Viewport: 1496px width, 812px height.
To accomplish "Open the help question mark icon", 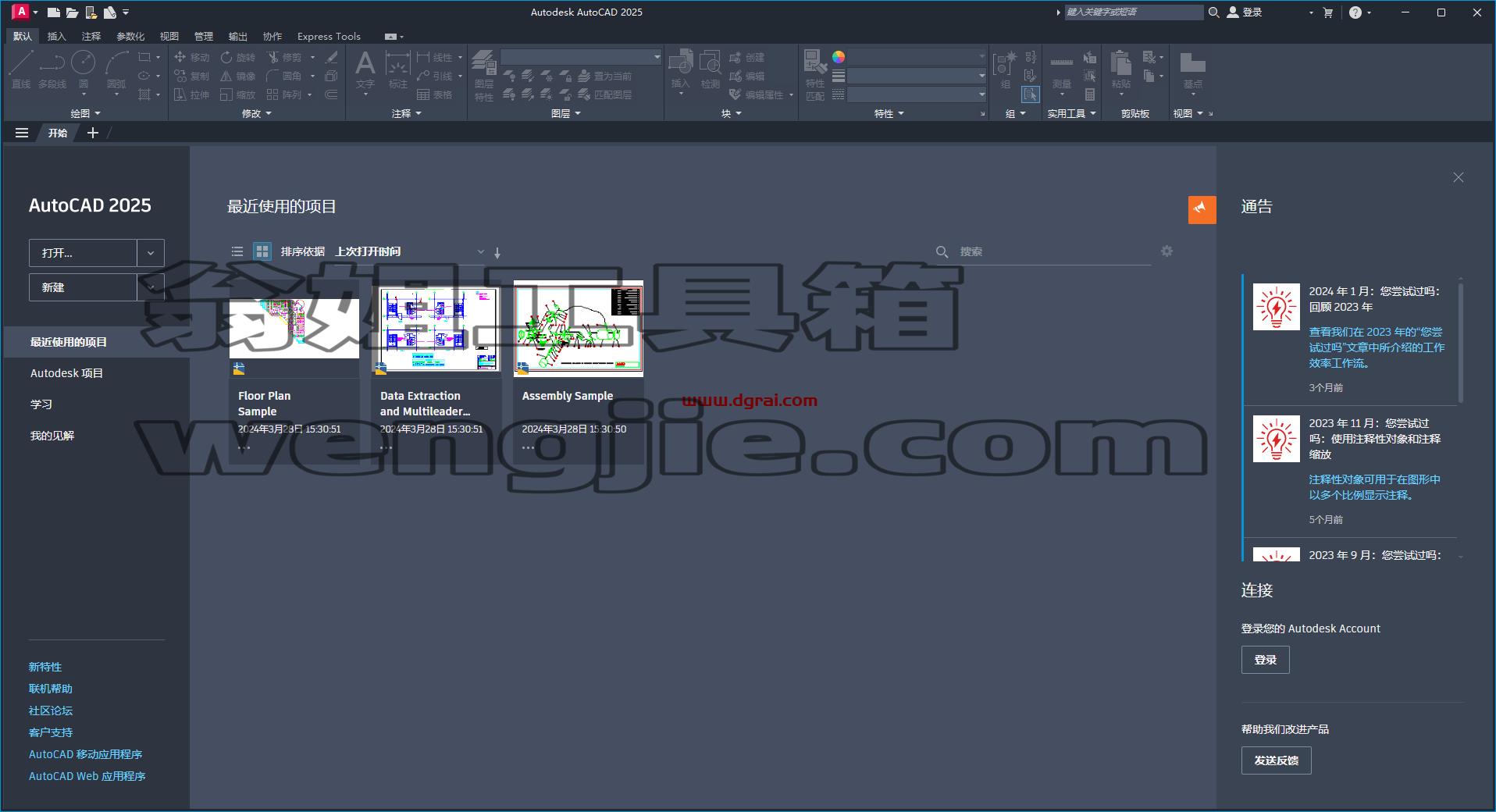I will pos(1355,12).
